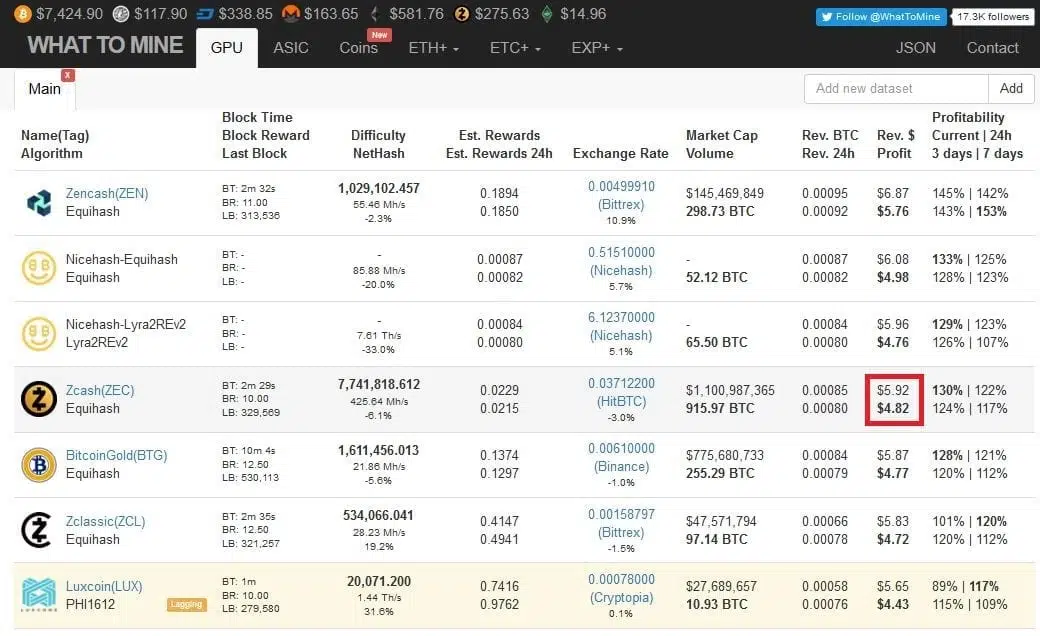The height and width of the screenshot is (636, 1040).
Task: Click the Add button next to dataset field
Action: pos(1011,88)
